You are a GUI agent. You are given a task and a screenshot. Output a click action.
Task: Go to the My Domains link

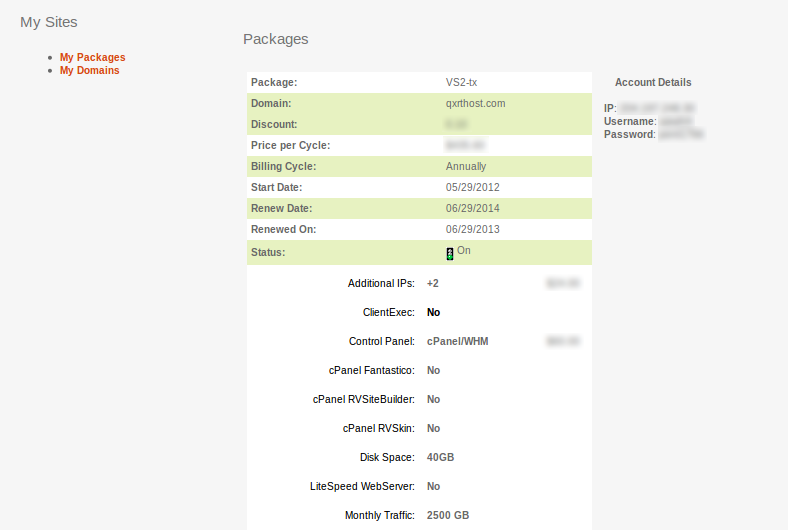tap(89, 71)
